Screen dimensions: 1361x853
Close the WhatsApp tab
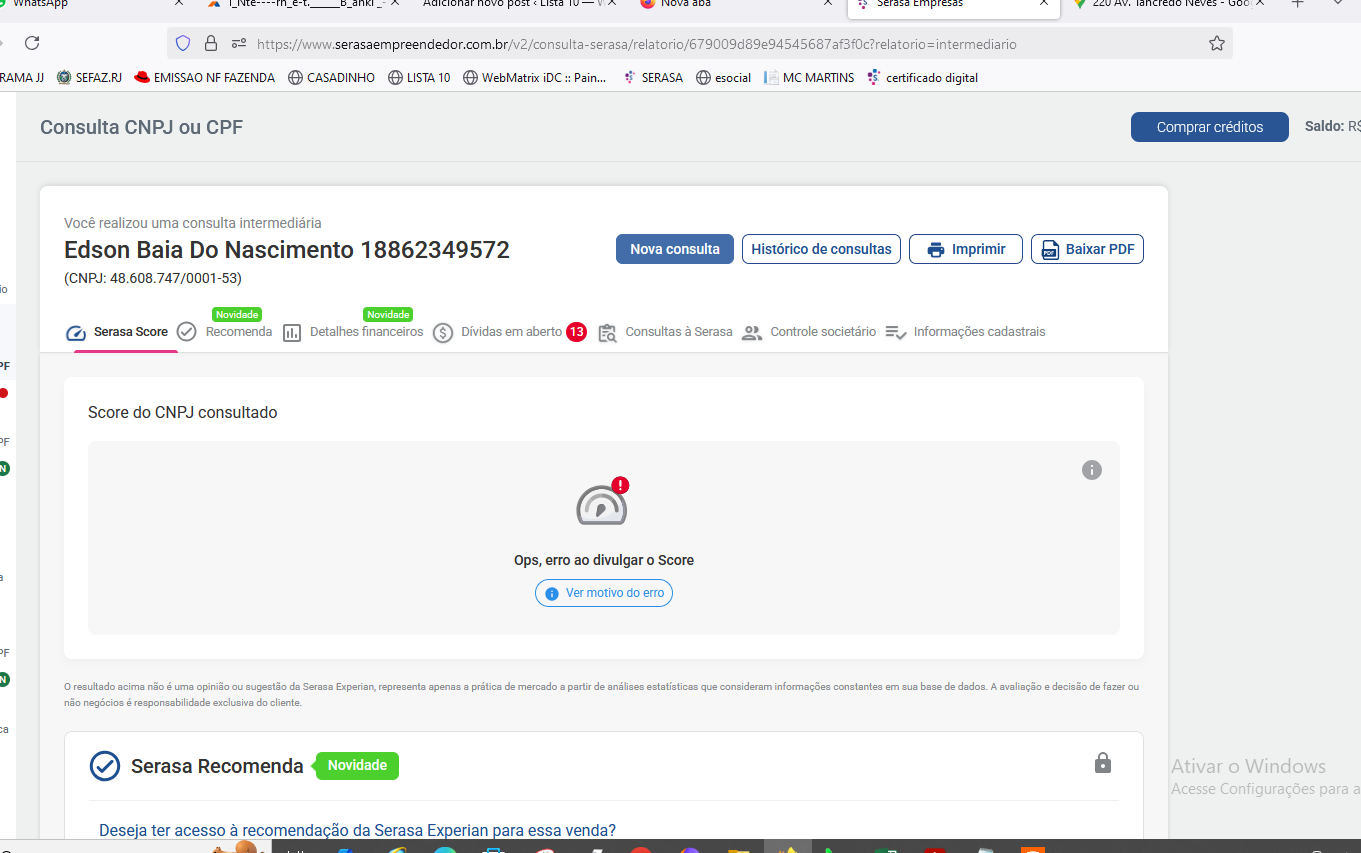coord(179,4)
